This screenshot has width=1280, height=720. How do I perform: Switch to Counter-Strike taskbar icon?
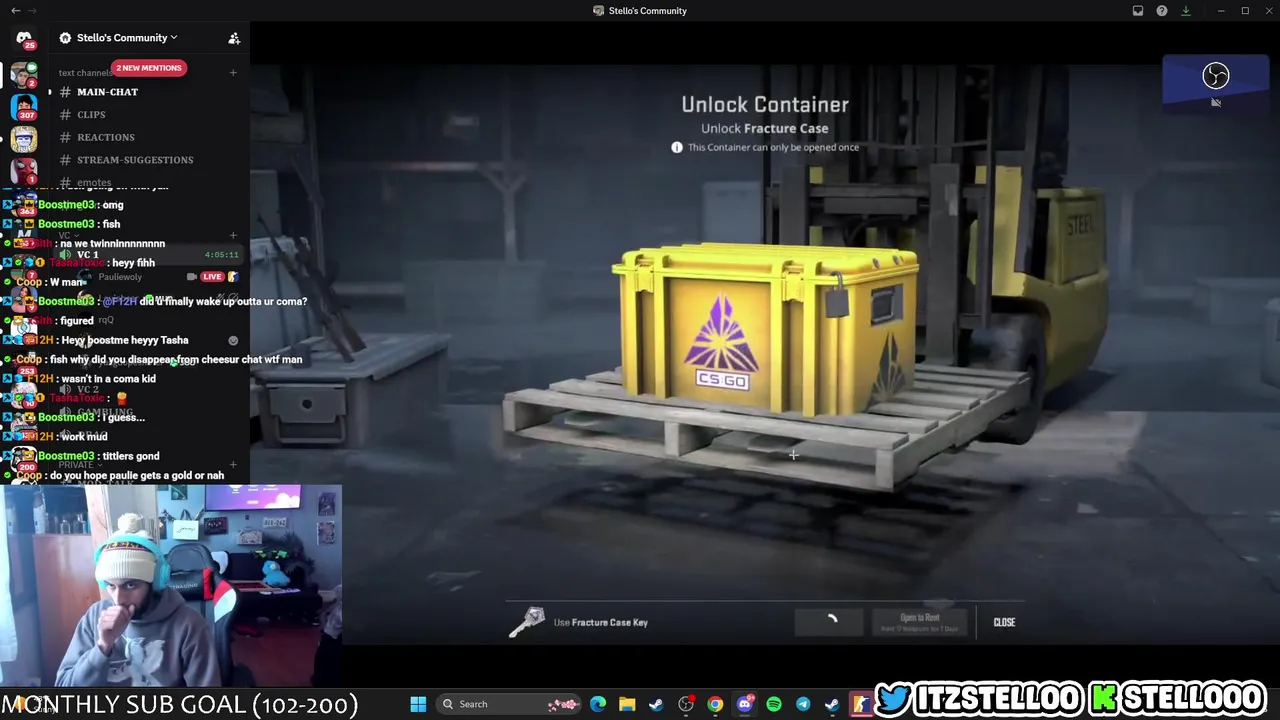pyautogui.click(x=860, y=704)
